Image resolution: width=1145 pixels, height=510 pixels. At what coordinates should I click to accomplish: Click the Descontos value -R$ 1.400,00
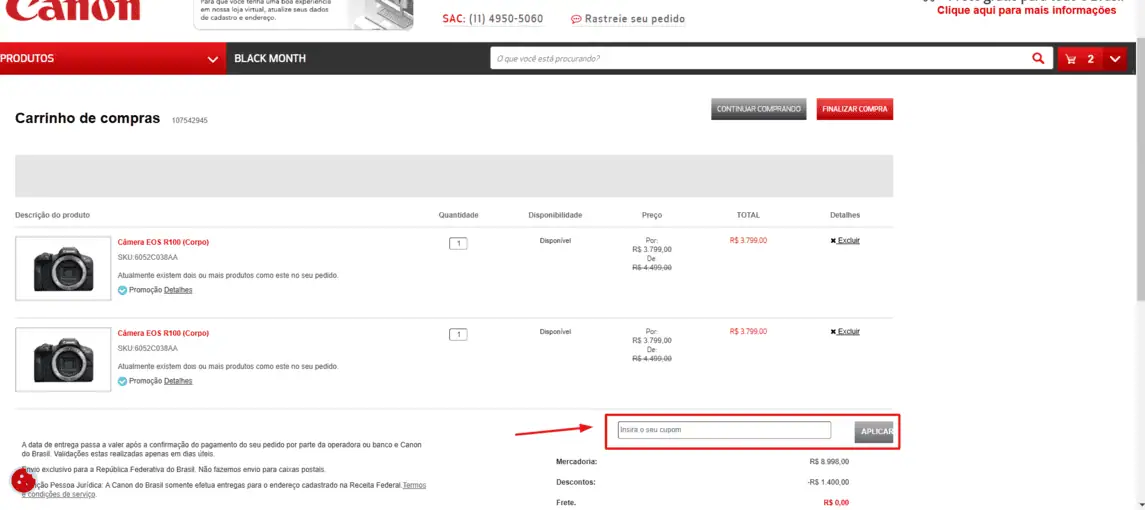point(828,482)
